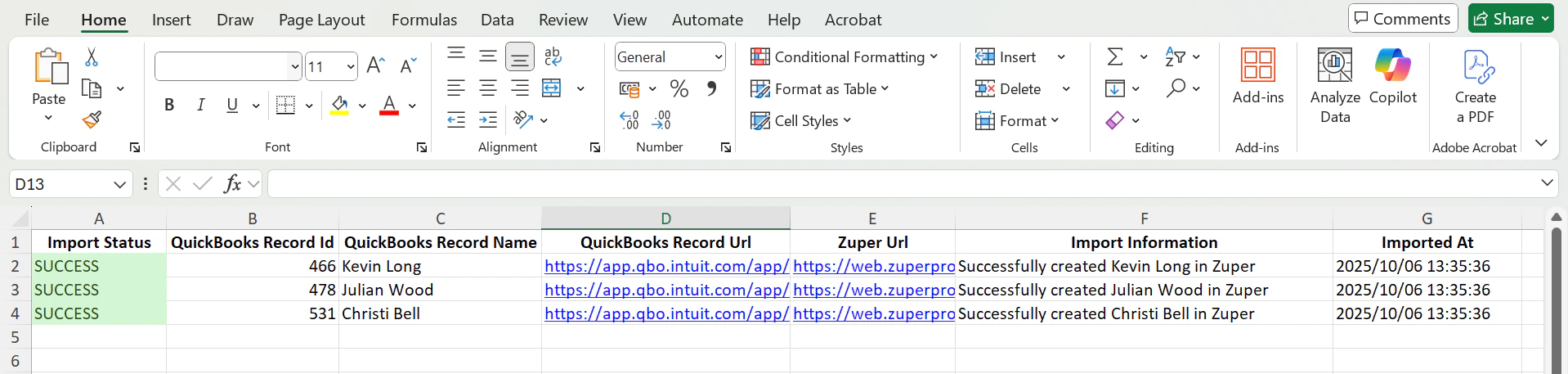Image resolution: width=1568 pixels, height=374 pixels.
Task: Toggle Align Left
Action: coord(456,88)
